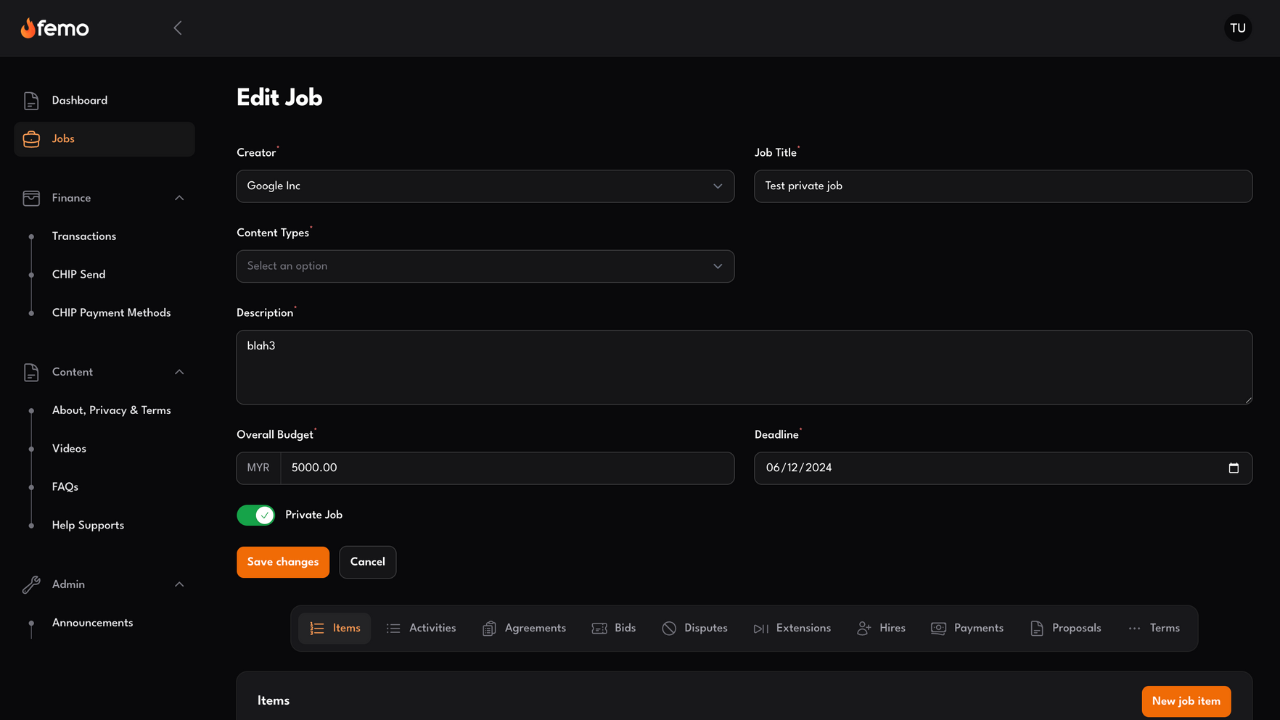The image size is (1280, 720).
Task: Select the Jobs briefcase icon in sidebar
Action: (30, 139)
